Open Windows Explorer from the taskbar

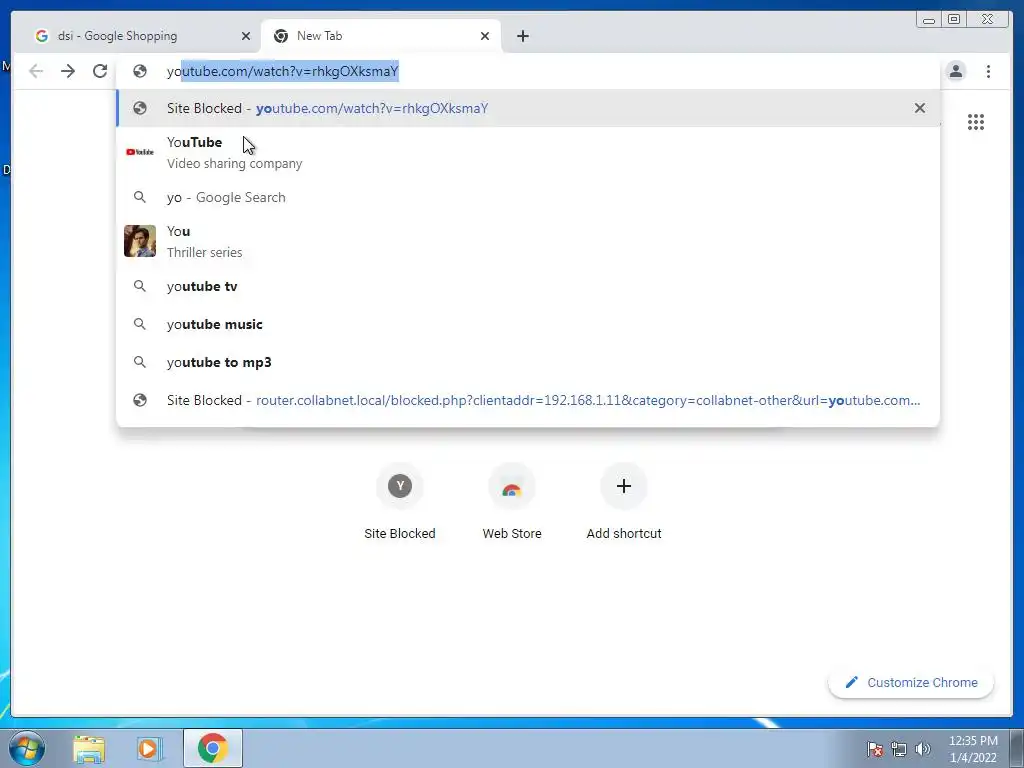(x=89, y=749)
